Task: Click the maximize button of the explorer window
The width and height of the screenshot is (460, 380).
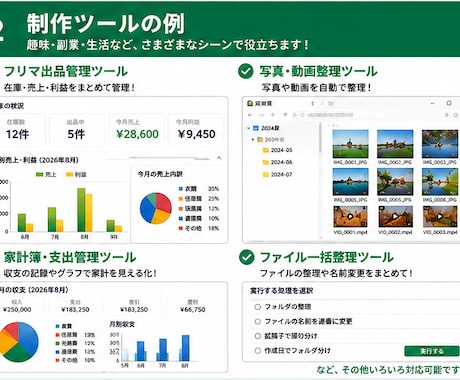Action: coord(449,103)
